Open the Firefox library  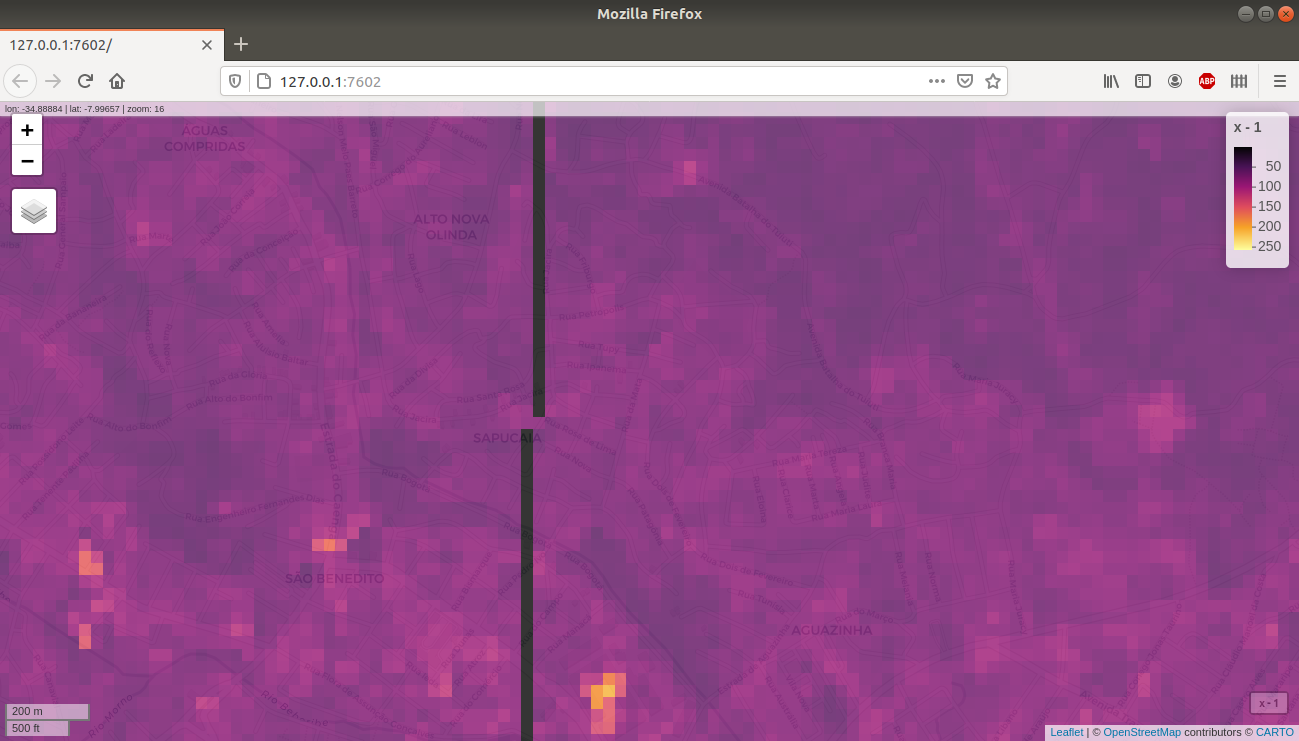pos(1111,81)
